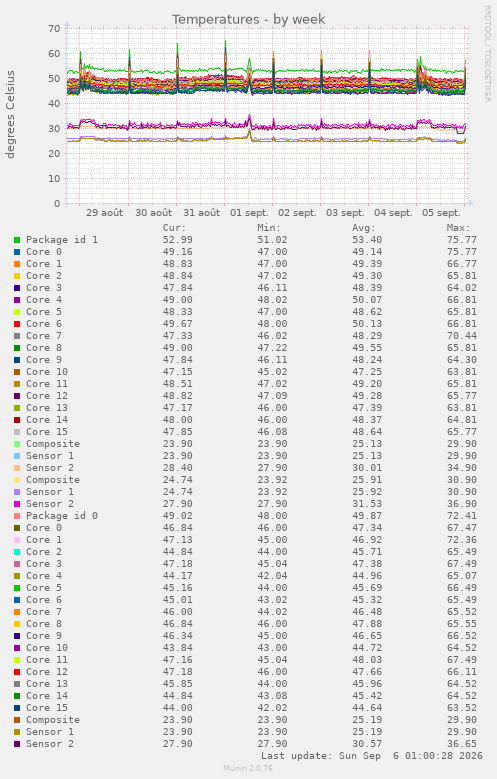
Task: Select the Core 12 max value 66.11
Action: coord(462,672)
